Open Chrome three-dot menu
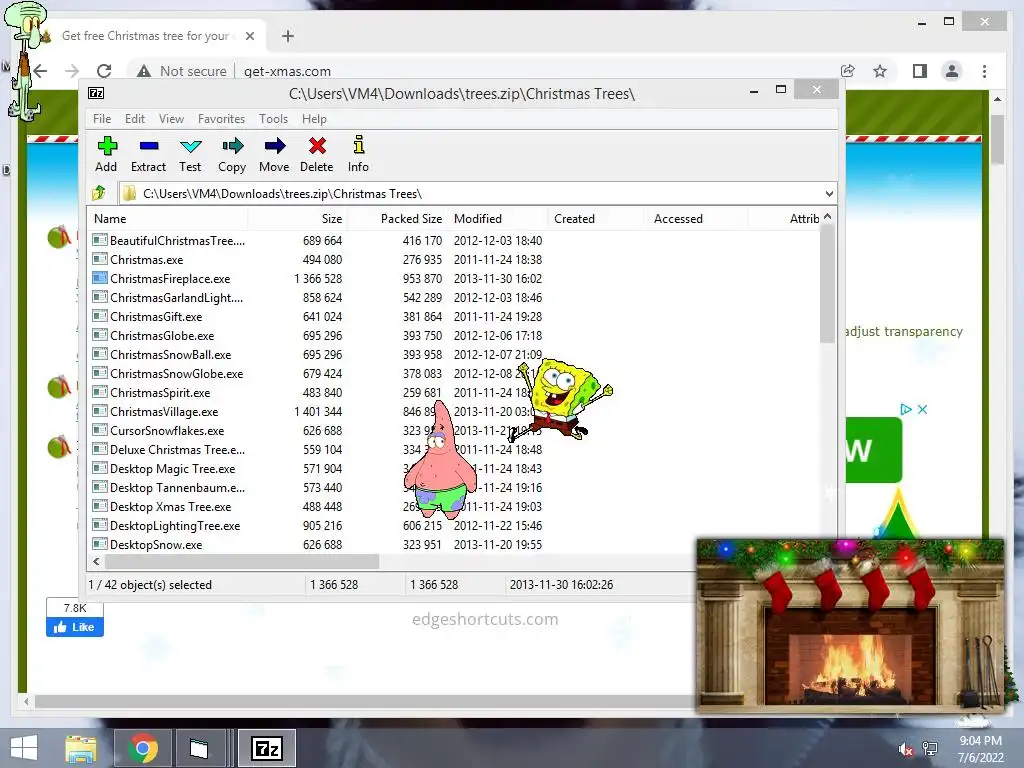Image resolution: width=1024 pixels, height=768 pixels. coord(984,71)
